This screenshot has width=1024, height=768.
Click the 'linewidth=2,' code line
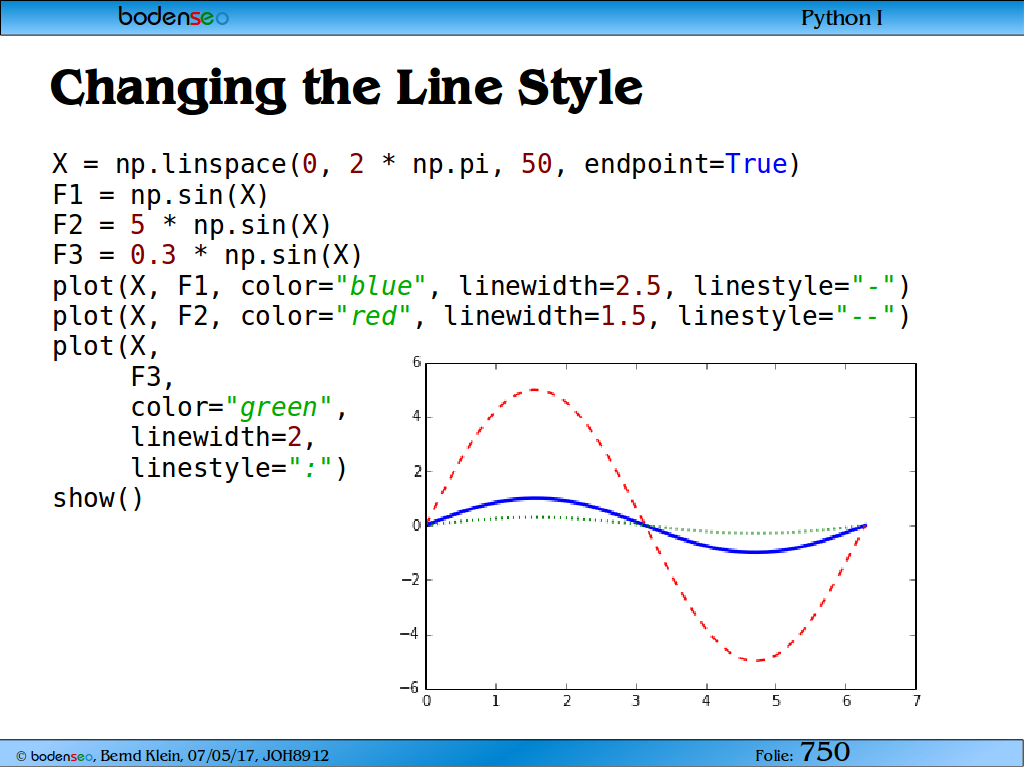tap(223, 437)
